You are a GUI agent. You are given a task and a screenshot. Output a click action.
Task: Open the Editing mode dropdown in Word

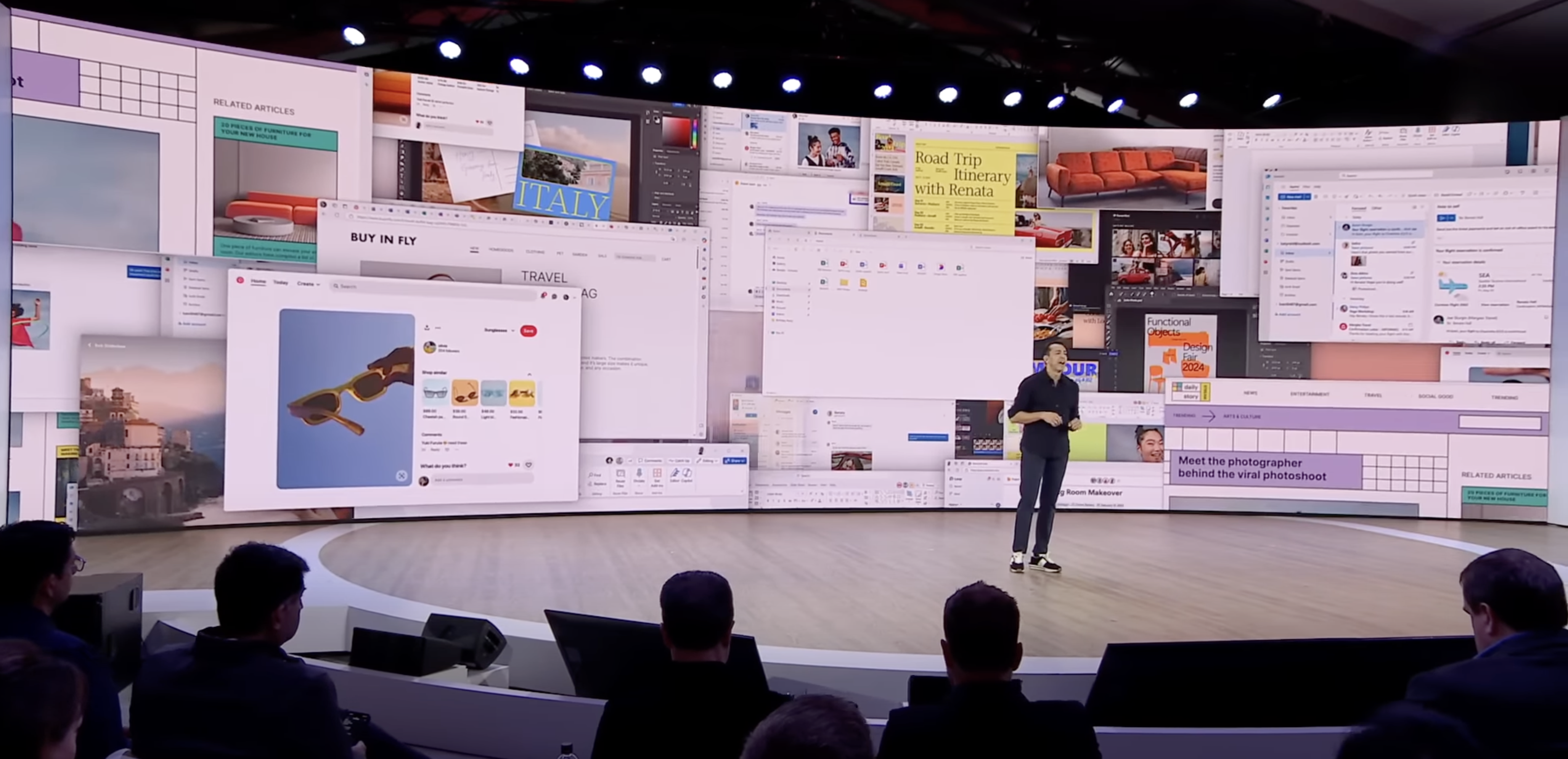[x=707, y=461]
